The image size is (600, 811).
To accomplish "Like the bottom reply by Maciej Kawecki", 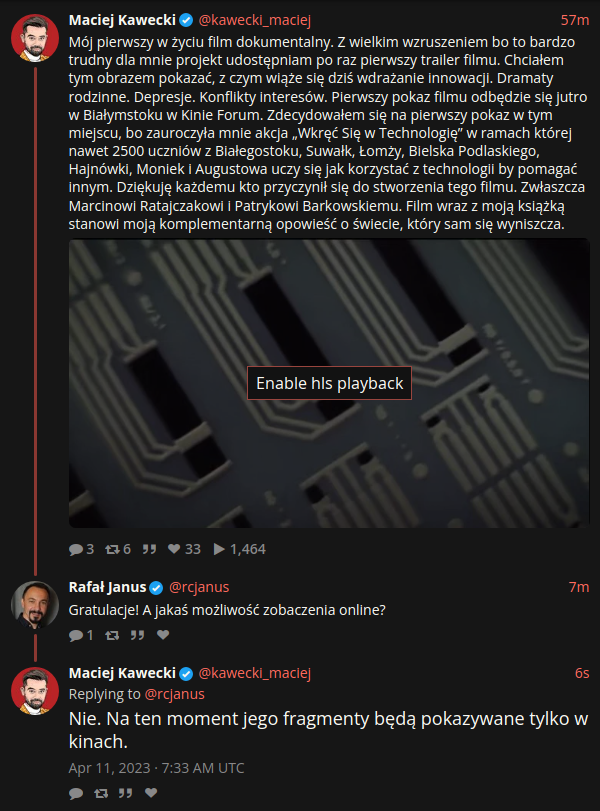I will 151,792.
